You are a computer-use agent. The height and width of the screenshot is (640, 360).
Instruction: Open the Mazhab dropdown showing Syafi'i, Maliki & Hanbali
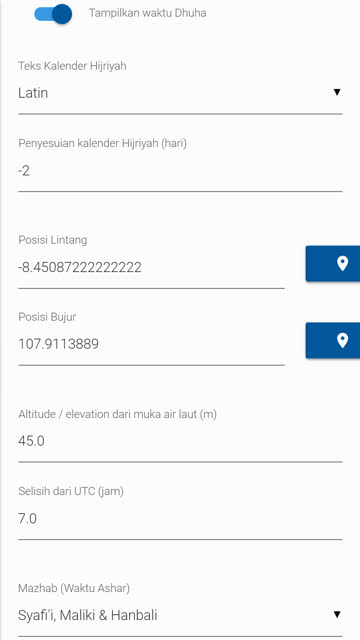[180, 615]
